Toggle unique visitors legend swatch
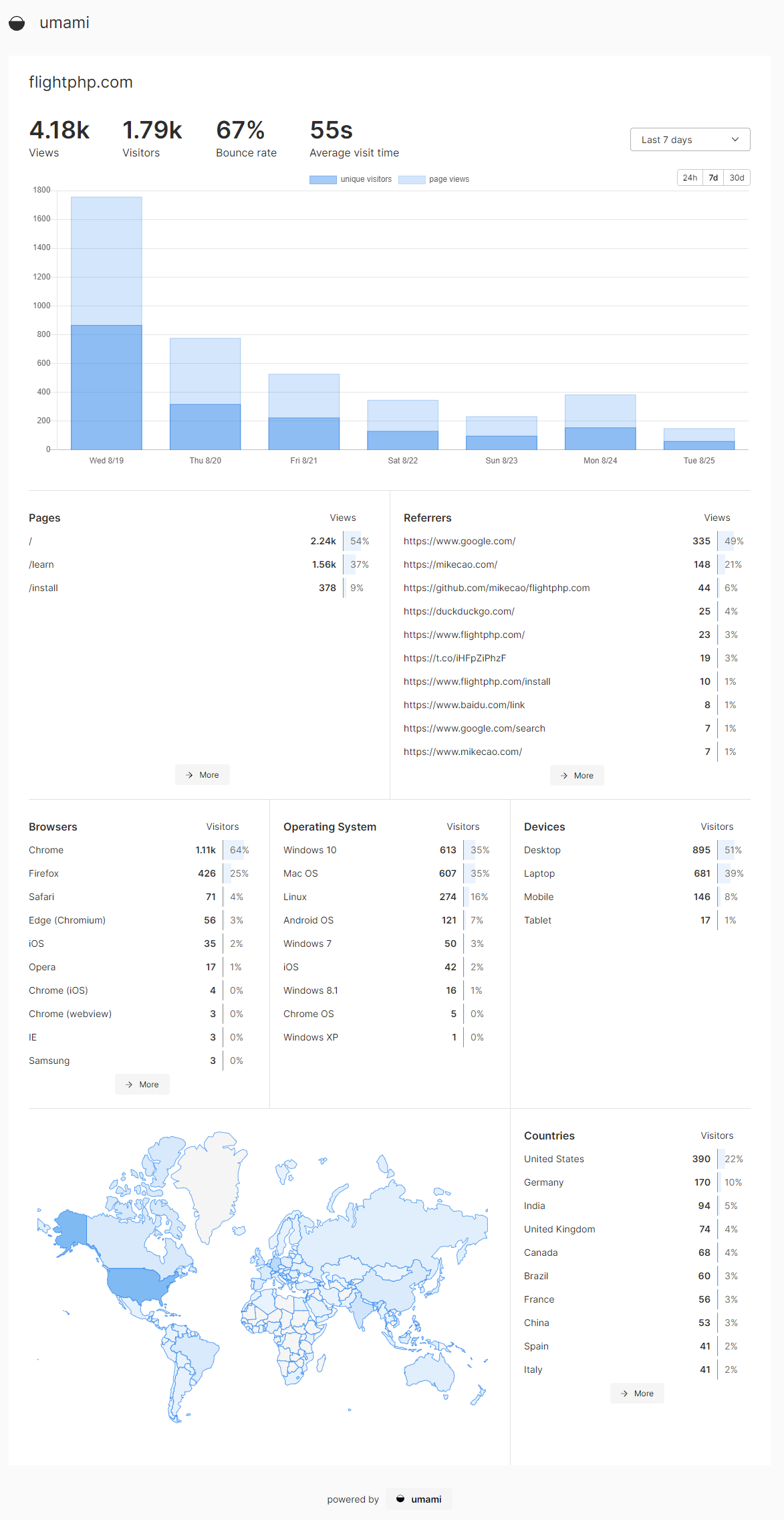Image resolution: width=784 pixels, height=1520 pixels. tap(323, 179)
